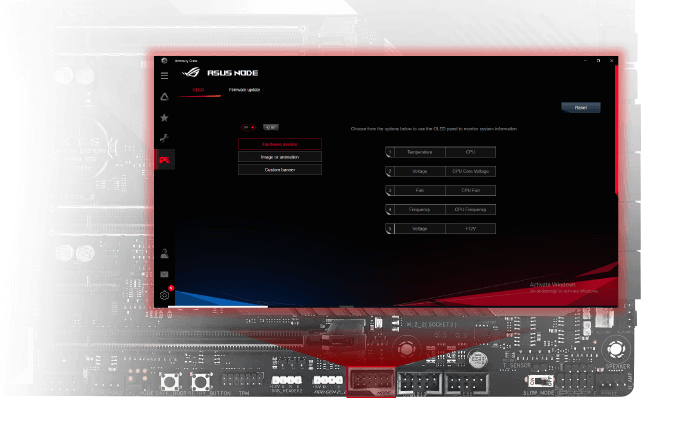Maximize the Armoury Crate window
This screenshot has height=431, width=683.
coord(598,61)
